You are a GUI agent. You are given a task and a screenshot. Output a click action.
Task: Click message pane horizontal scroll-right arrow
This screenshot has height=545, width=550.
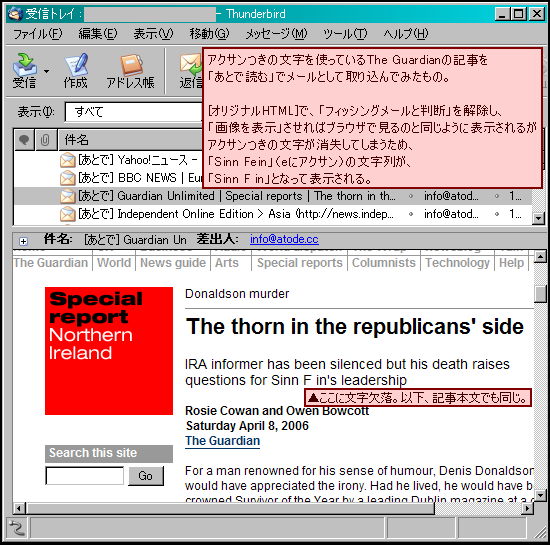coord(528,508)
